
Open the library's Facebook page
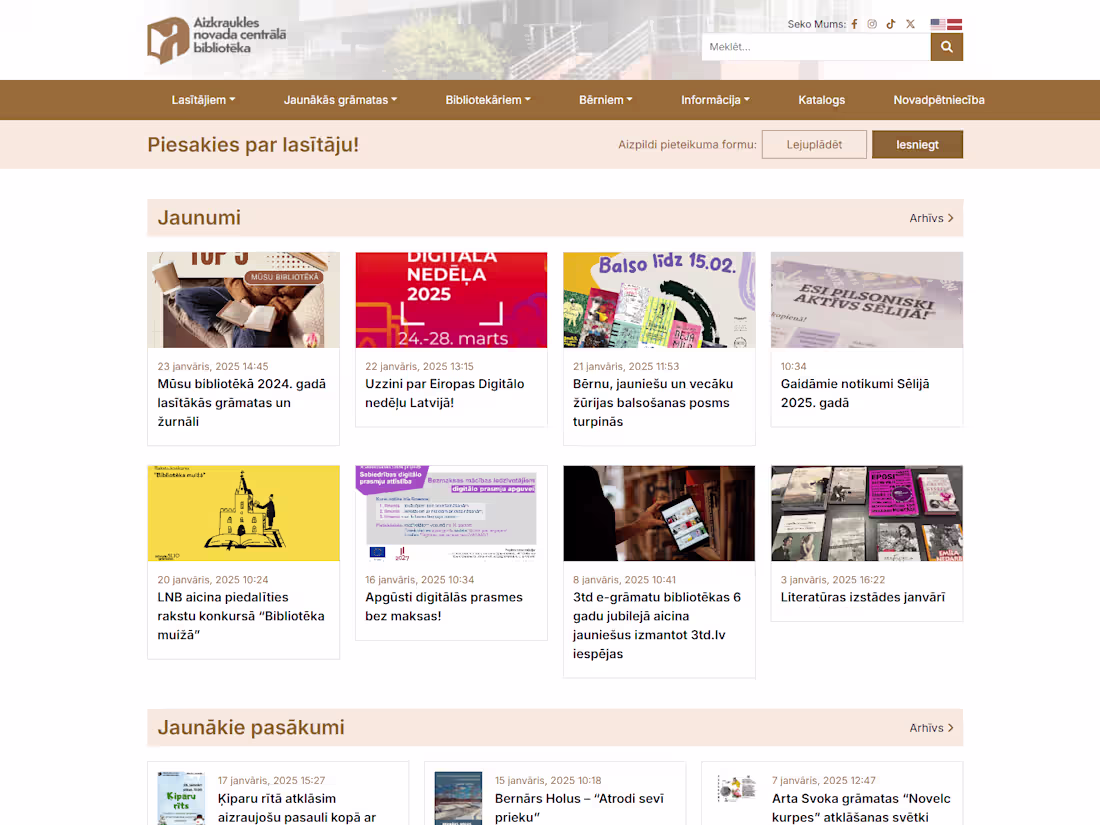(854, 23)
